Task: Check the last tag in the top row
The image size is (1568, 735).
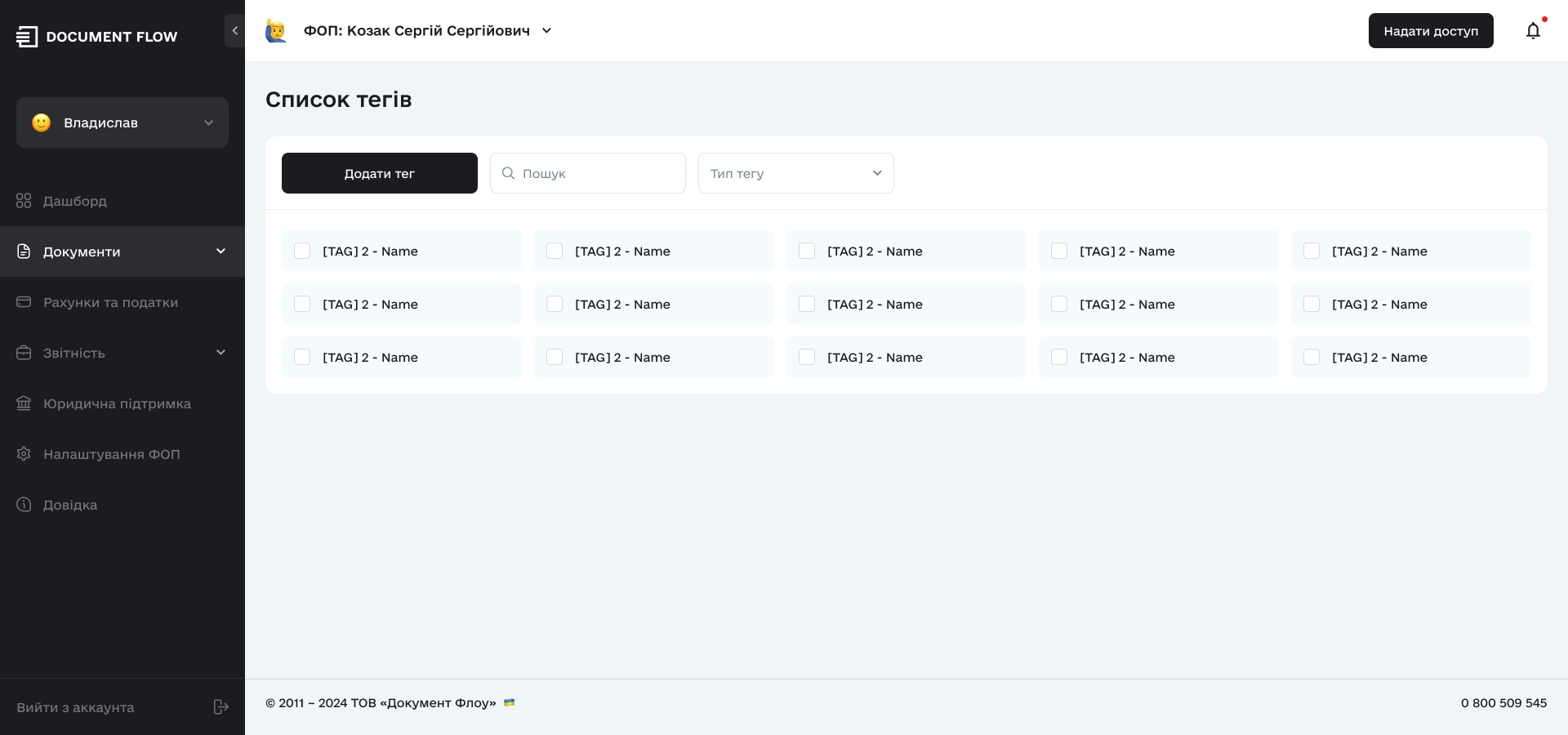Action: click(1312, 251)
